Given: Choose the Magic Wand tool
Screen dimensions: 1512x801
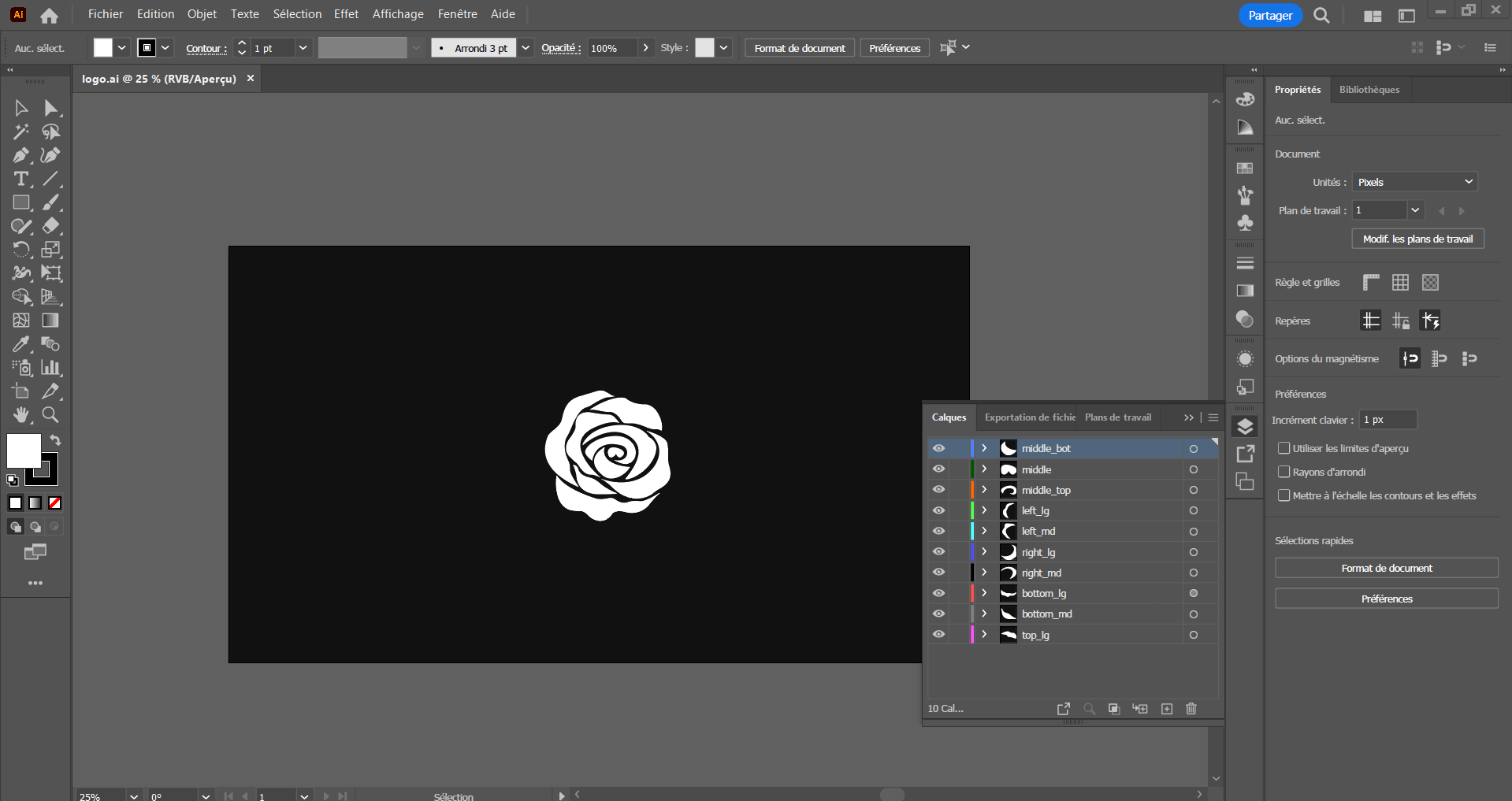Looking at the screenshot, I should coord(21,132).
